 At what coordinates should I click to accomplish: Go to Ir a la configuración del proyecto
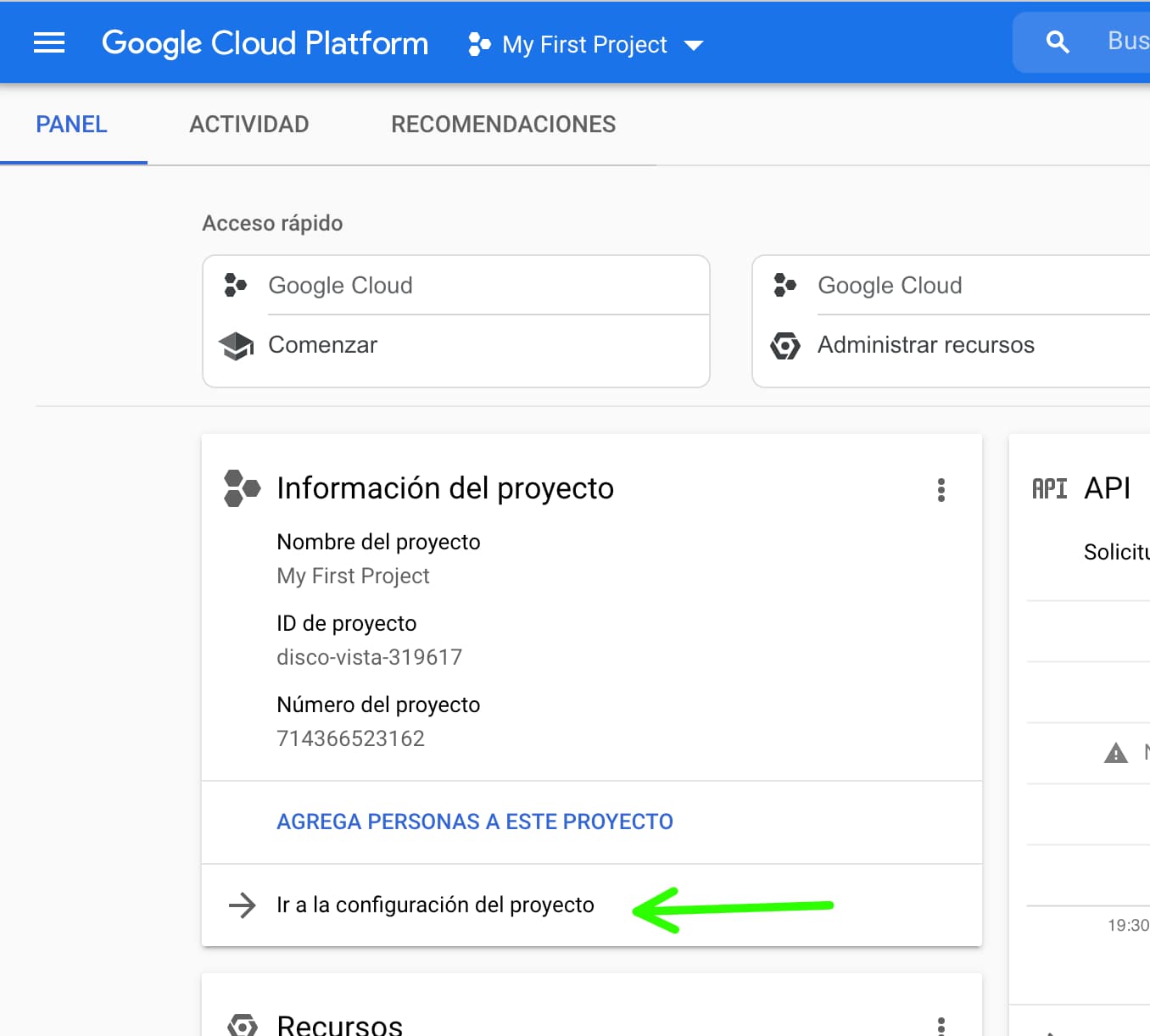(x=435, y=905)
